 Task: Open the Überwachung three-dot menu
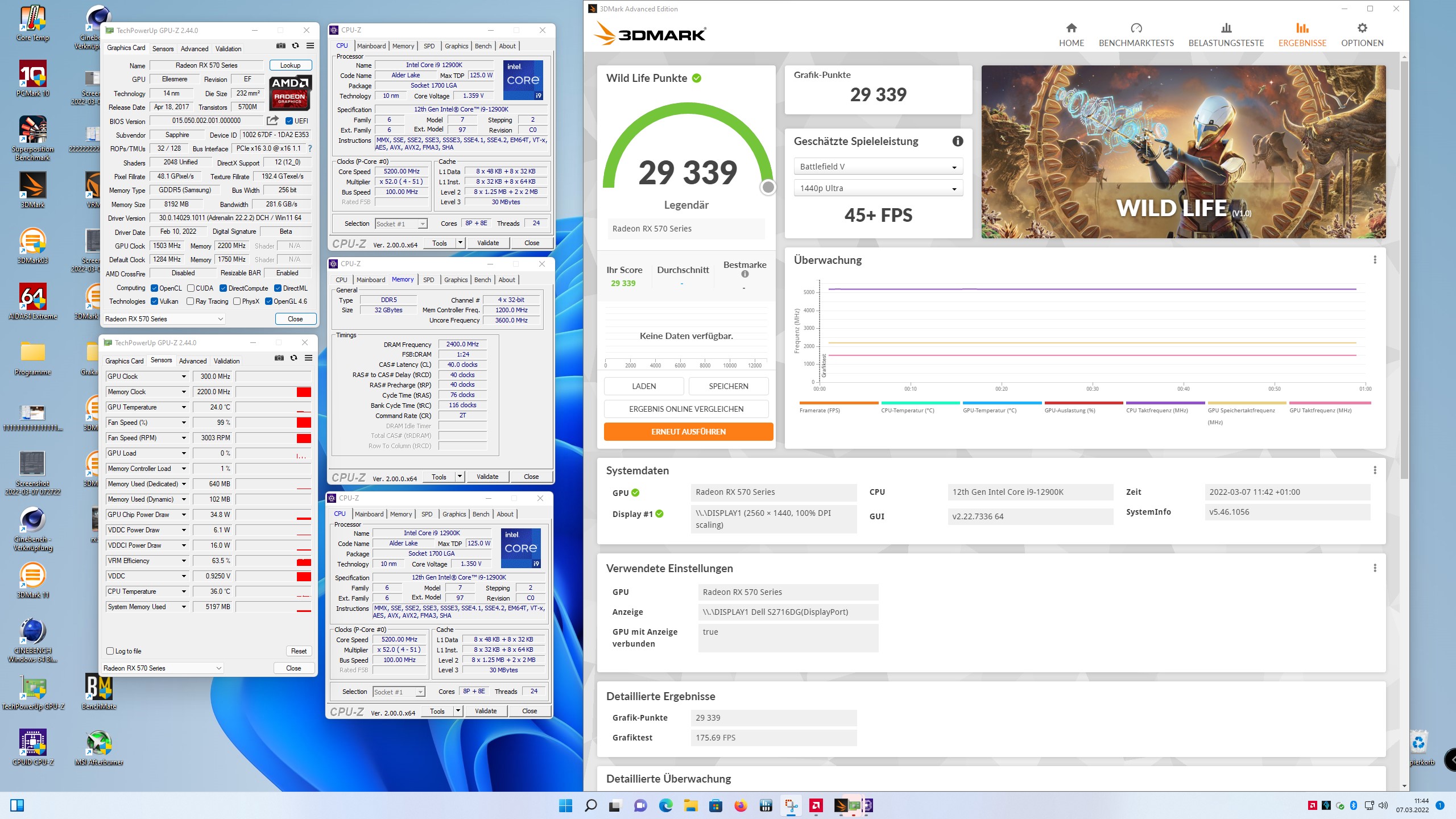click(1375, 260)
